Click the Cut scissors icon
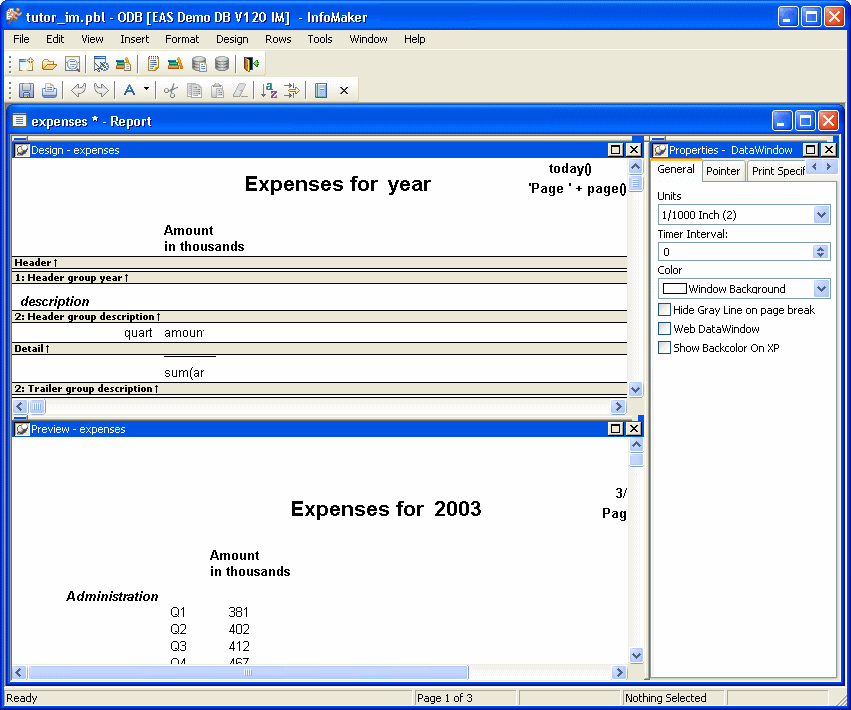Viewport: 851px width, 710px height. [x=170, y=90]
